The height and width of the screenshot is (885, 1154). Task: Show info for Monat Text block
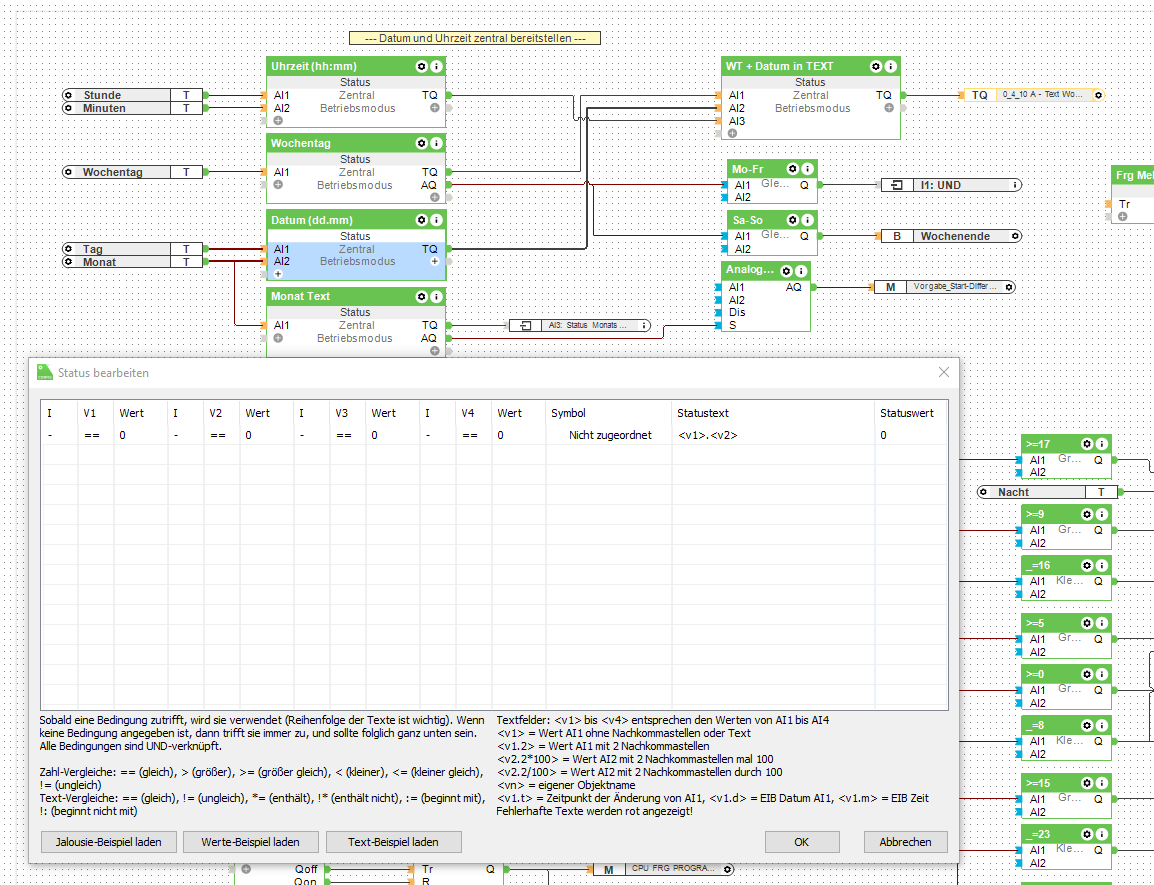click(435, 296)
